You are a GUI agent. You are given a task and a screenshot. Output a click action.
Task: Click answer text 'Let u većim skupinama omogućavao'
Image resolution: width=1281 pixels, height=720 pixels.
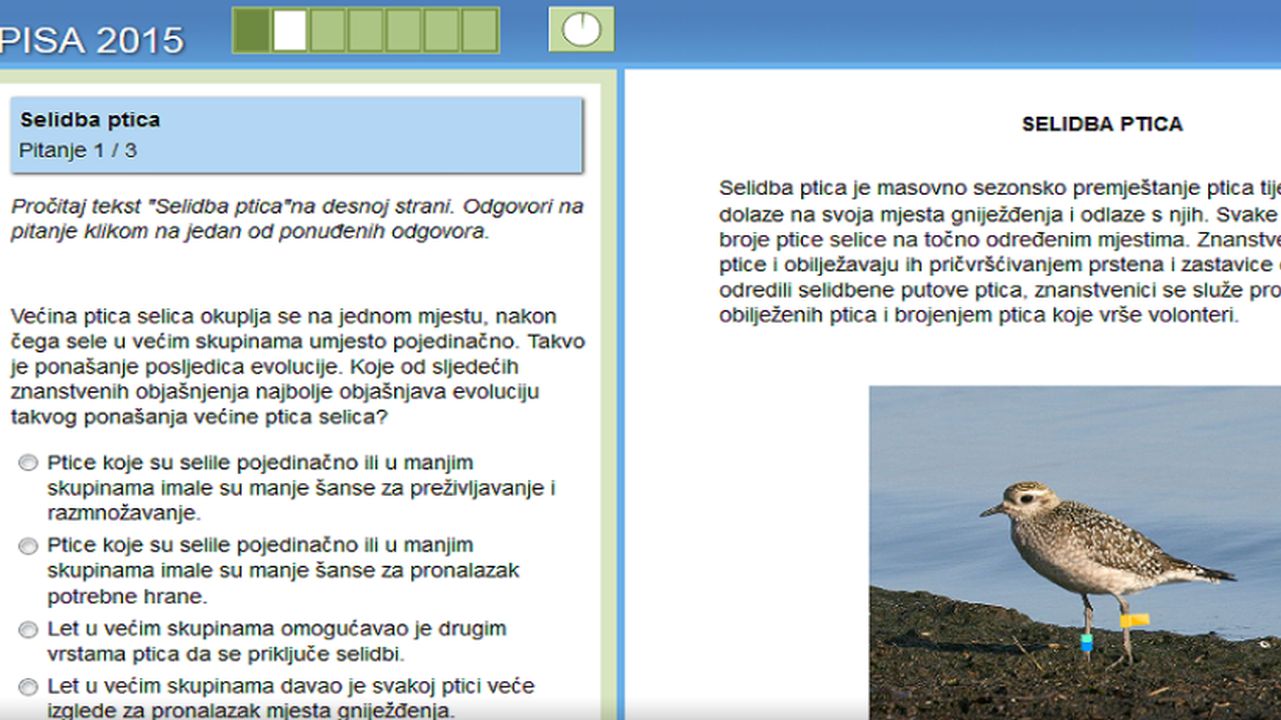[277, 629]
